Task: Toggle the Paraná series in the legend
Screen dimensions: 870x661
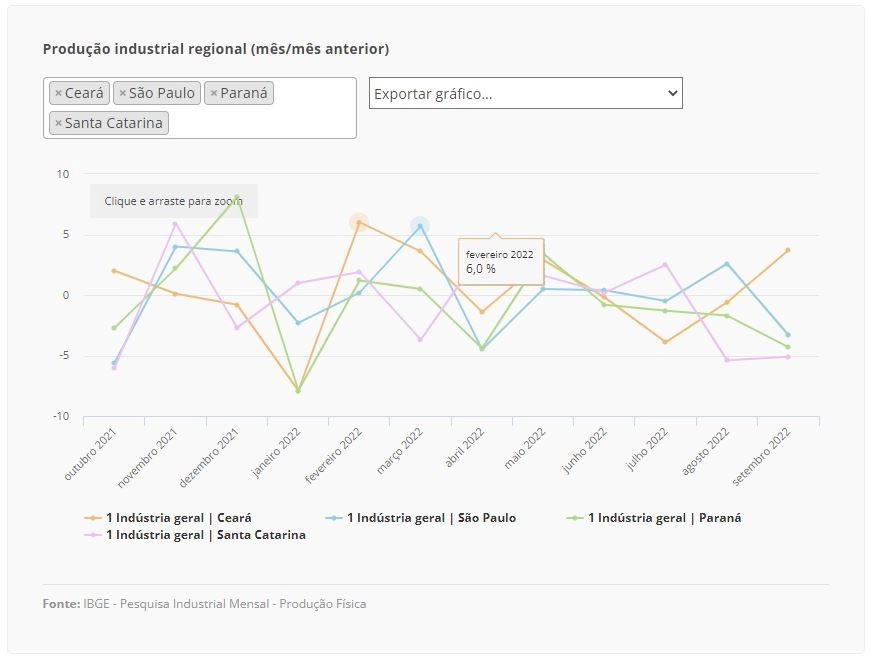Action: pyautogui.click(x=664, y=518)
